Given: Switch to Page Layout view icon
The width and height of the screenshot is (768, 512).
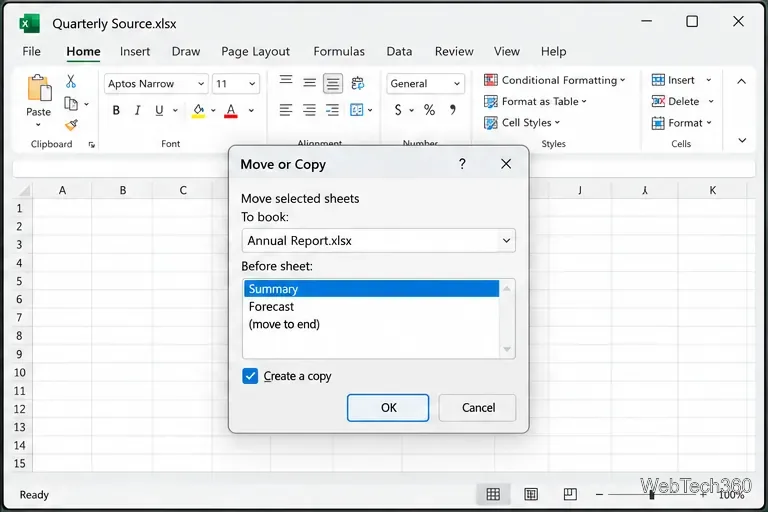Looking at the screenshot, I should (x=531, y=494).
